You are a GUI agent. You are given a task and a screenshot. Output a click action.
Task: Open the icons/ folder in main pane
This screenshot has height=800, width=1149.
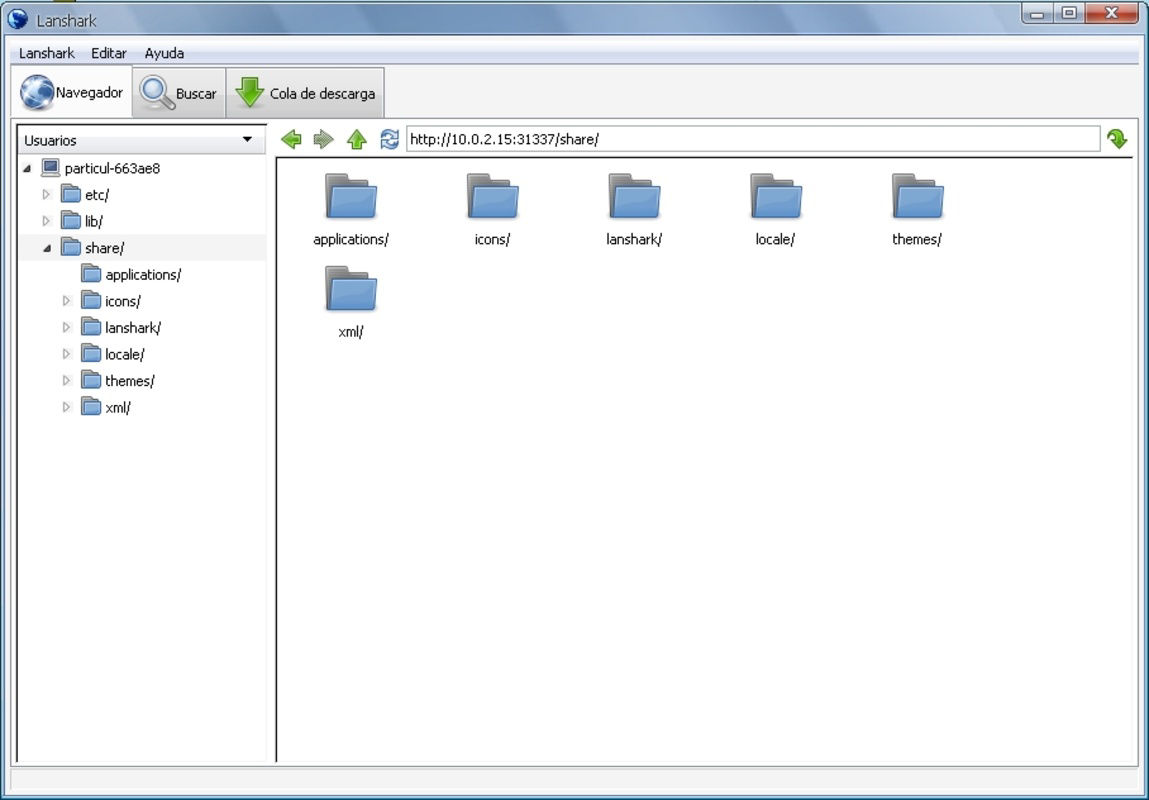point(492,196)
